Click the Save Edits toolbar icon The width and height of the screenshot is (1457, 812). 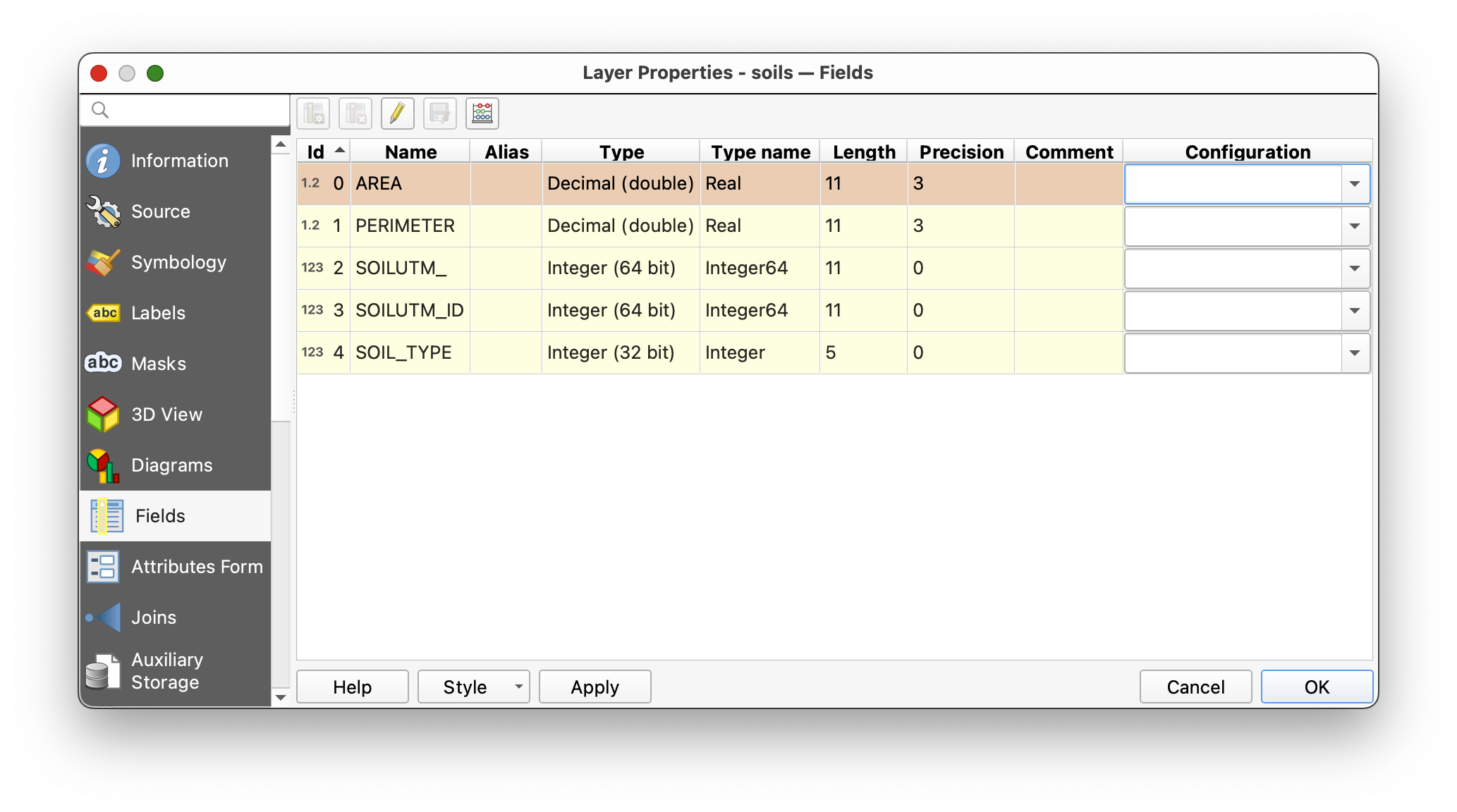coord(440,113)
